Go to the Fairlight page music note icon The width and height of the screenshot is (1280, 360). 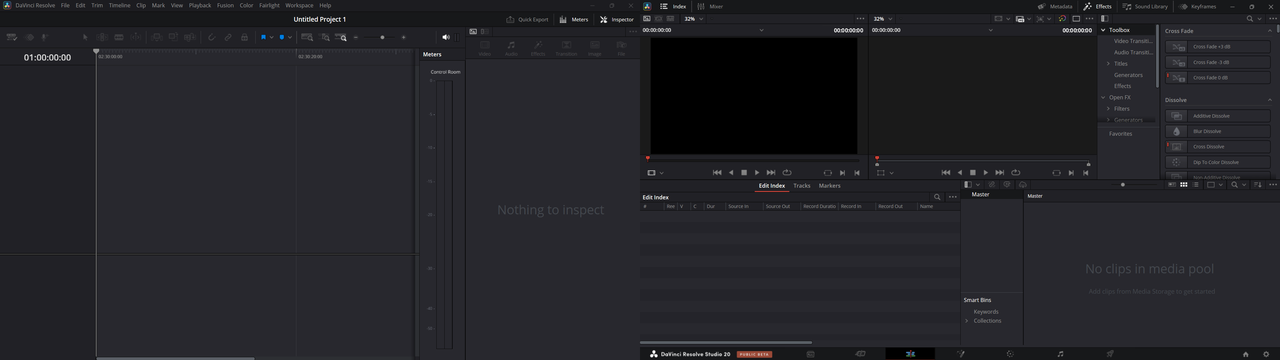coord(1060,354)
